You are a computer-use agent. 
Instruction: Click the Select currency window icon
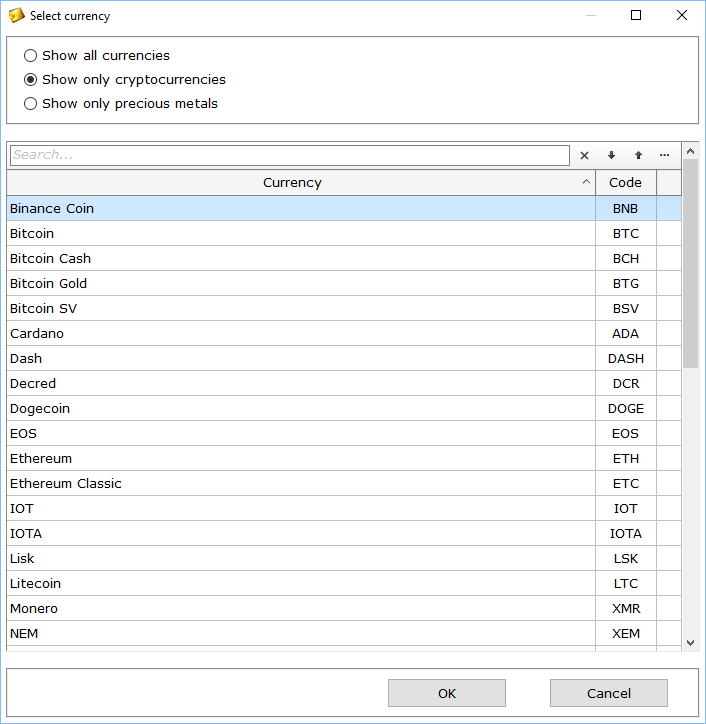(16, 15)
